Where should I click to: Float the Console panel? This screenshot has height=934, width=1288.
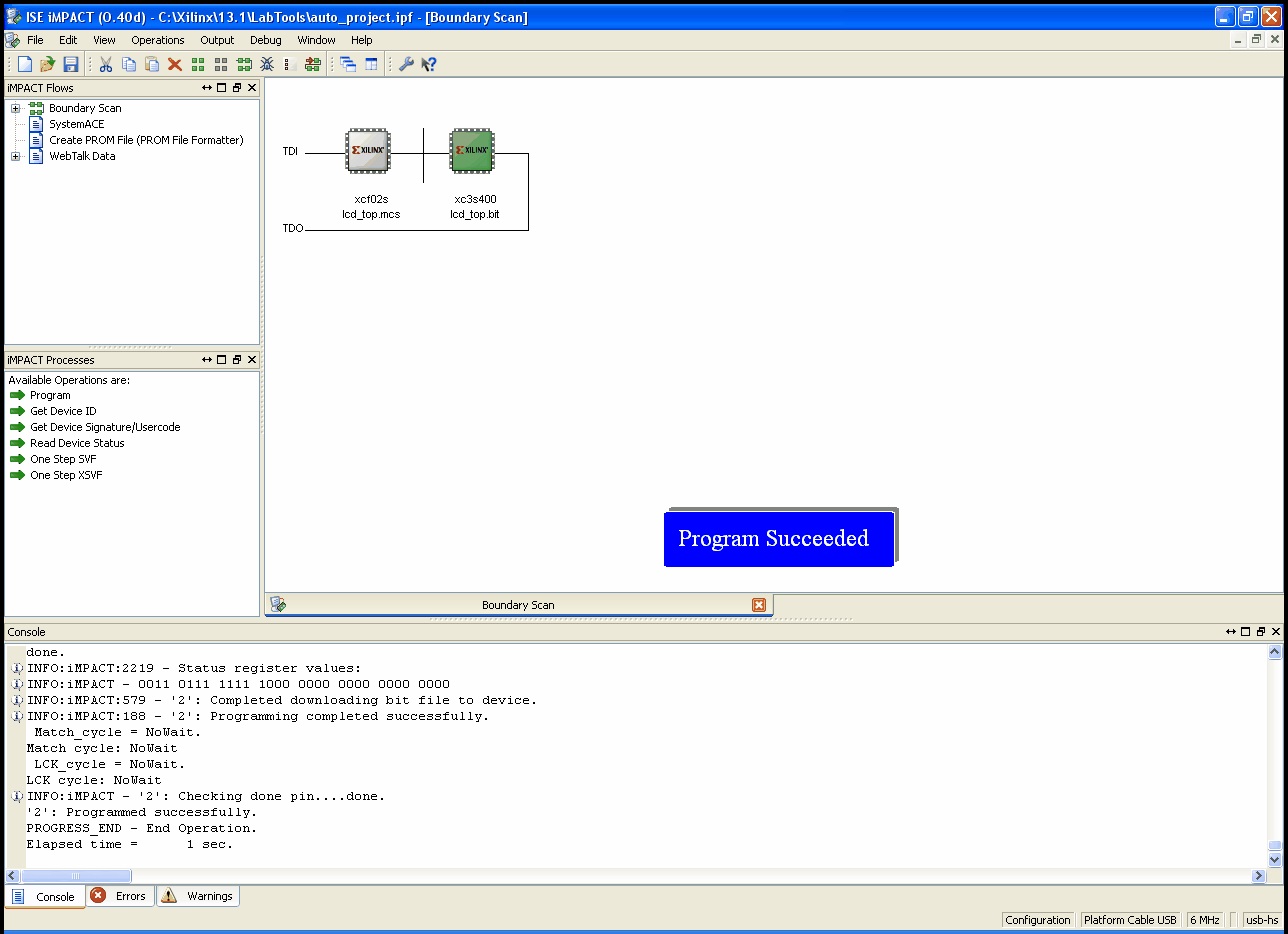[1261, 632]
